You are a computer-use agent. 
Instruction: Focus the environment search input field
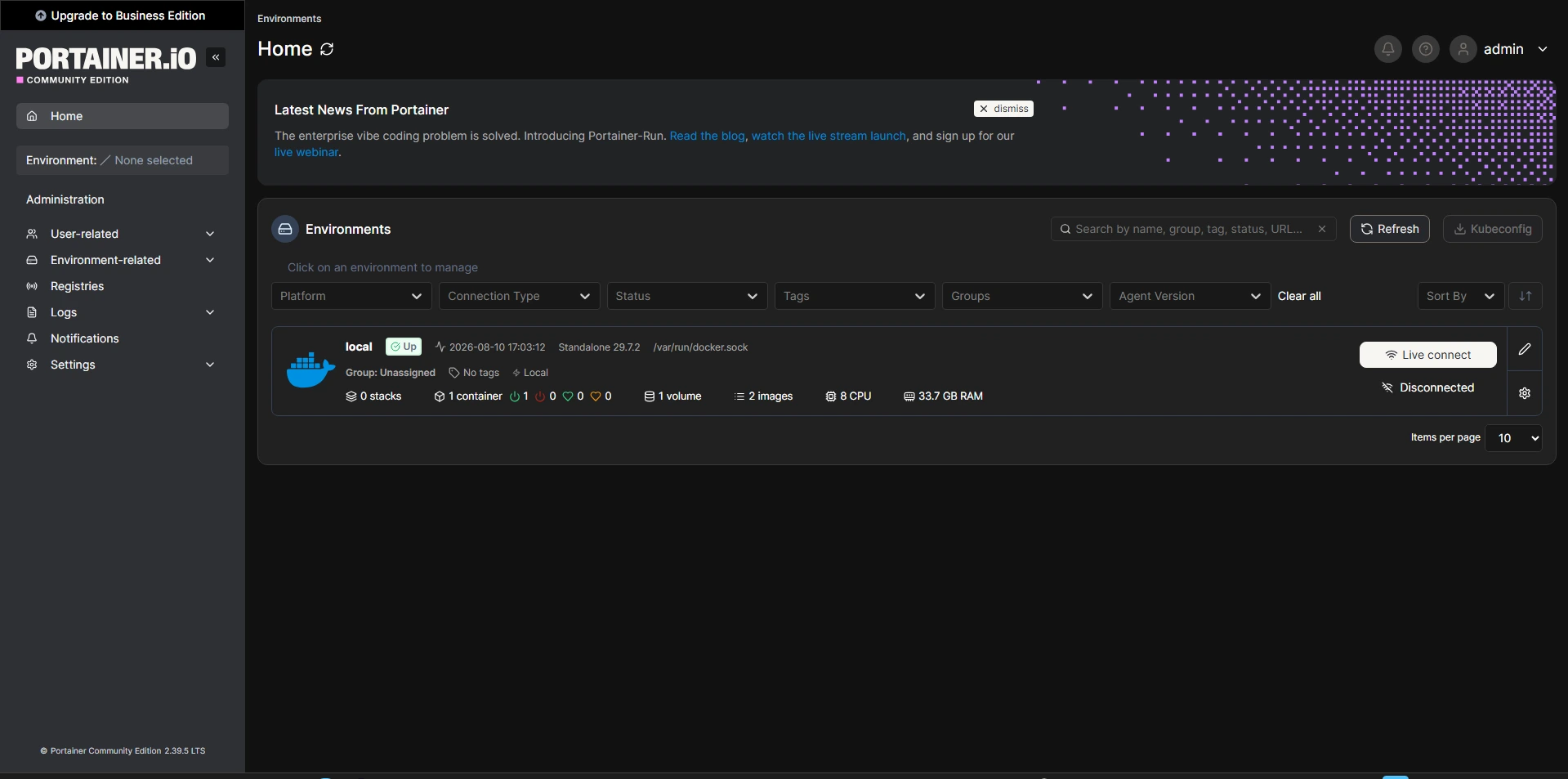pyautogui.click(x=1189, y=229)
